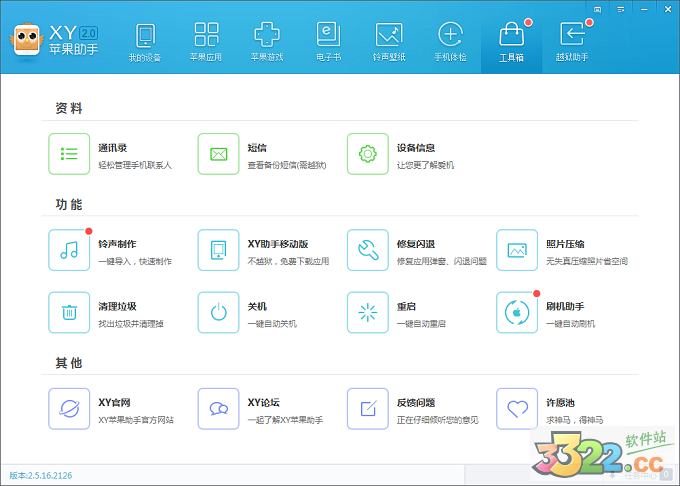Screen dimensions: 680x486
Task: Open 设备信息 gear icon
Action: [x=367, y=154]
